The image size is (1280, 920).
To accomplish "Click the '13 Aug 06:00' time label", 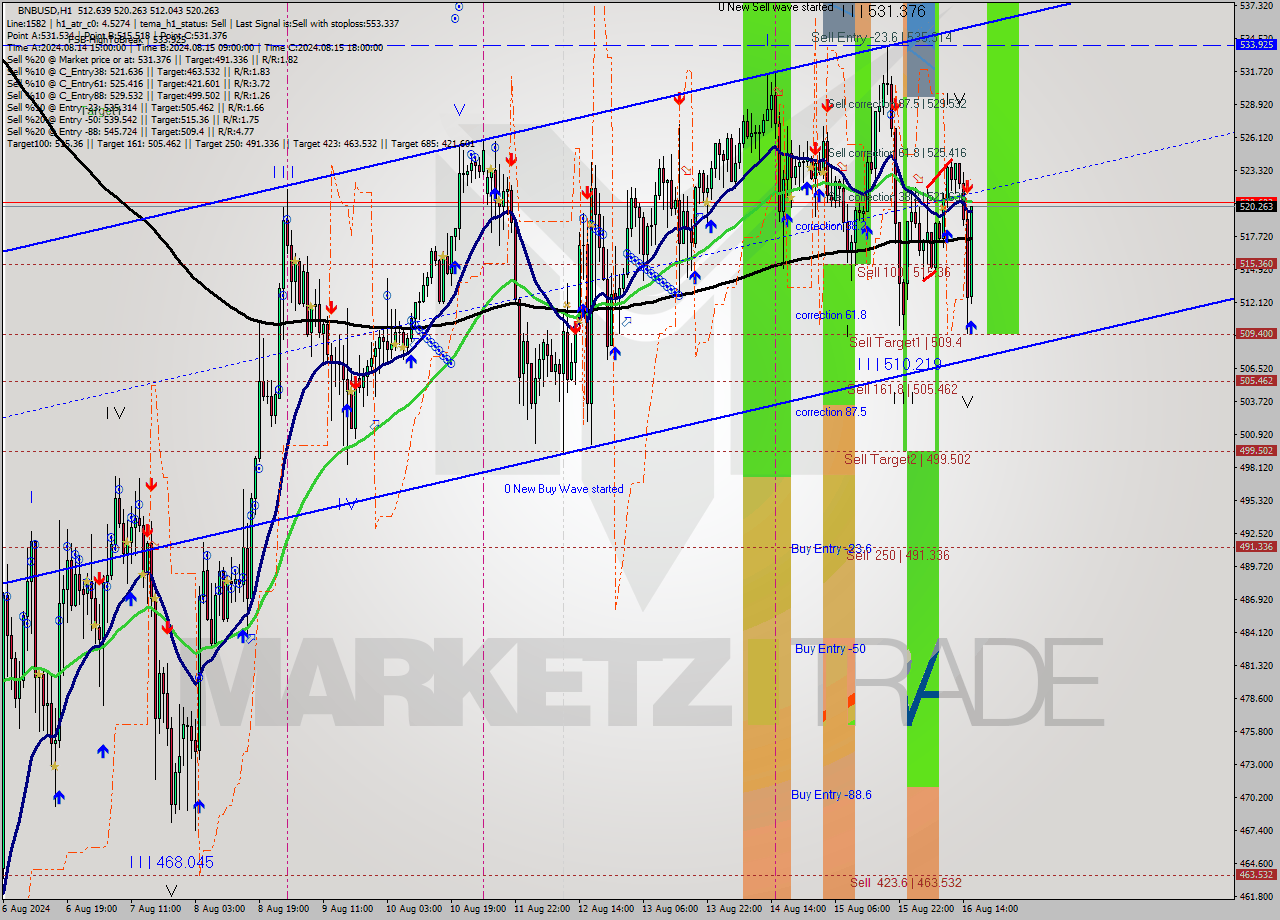I will 670,910.
